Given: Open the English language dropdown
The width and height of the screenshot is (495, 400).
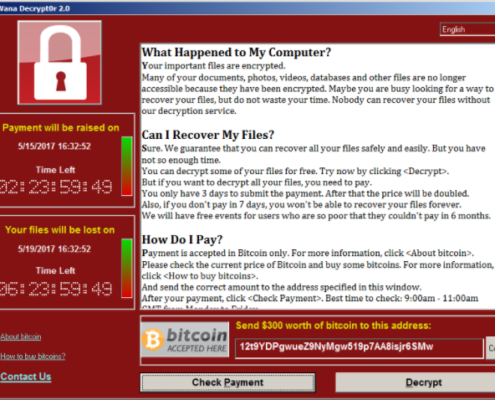Looking at the screenshot, I should pyautogui.click(x=468, y=29).
